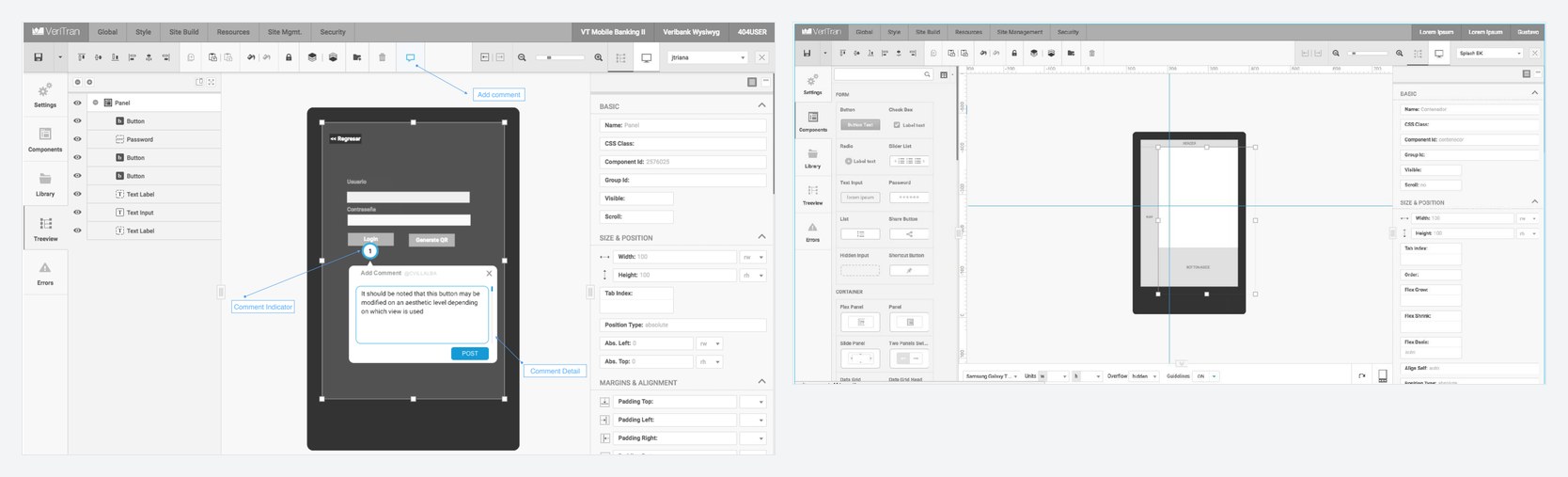Open Errors in right window sidebar
The width and height of the screenshot is (1568, 477).
[x=812, y=231]
